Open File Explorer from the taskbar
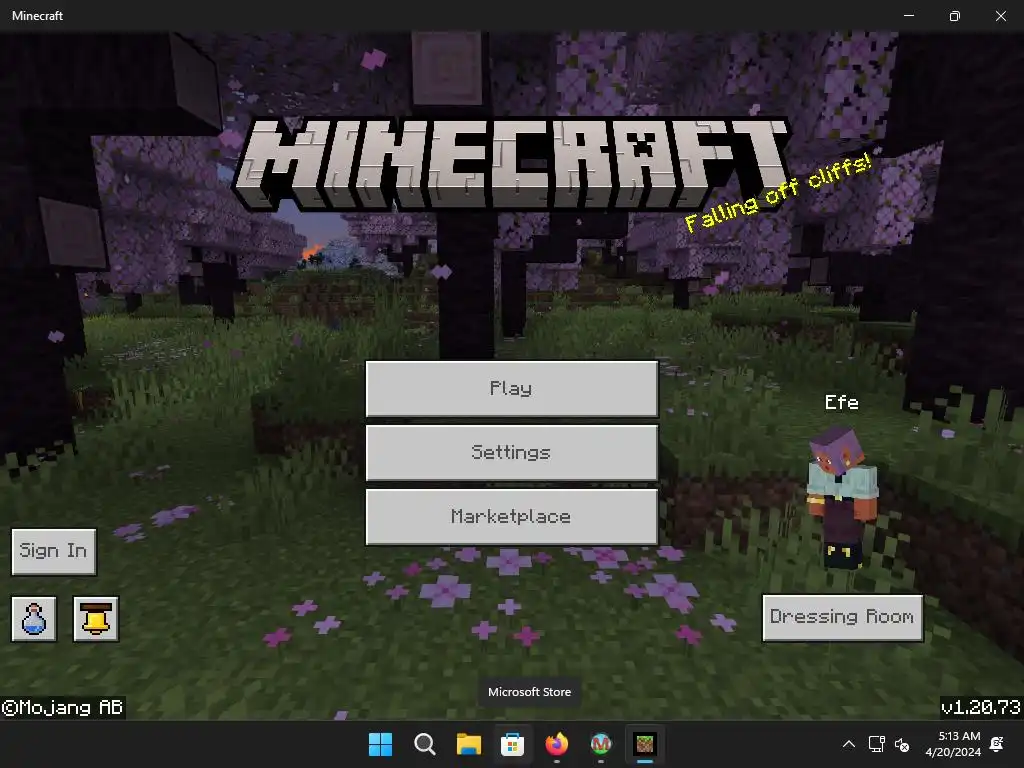The image size is (1024, 768). (x=468, y=744)
